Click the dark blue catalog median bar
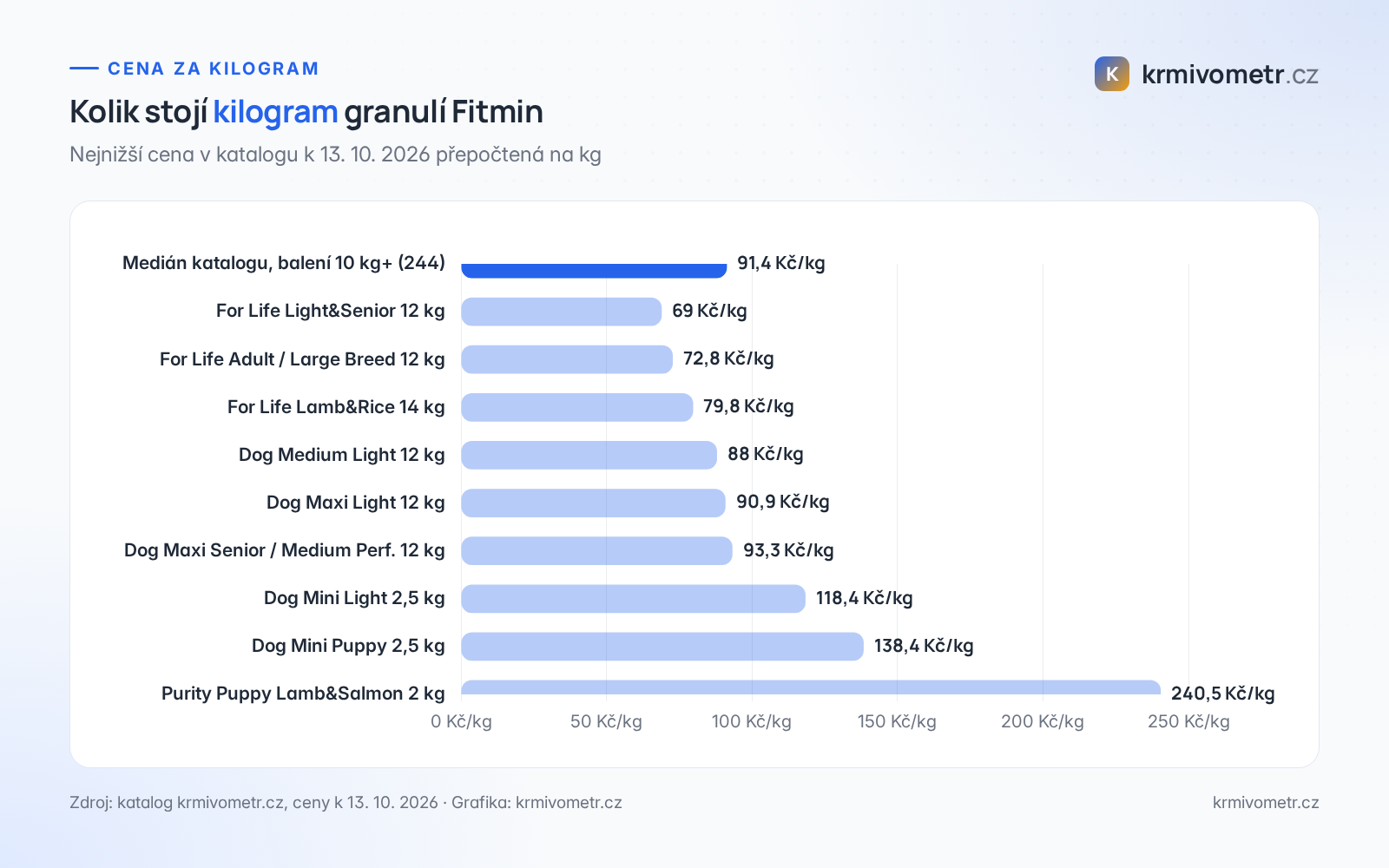 pyautogui.click(x=594, y=271)
